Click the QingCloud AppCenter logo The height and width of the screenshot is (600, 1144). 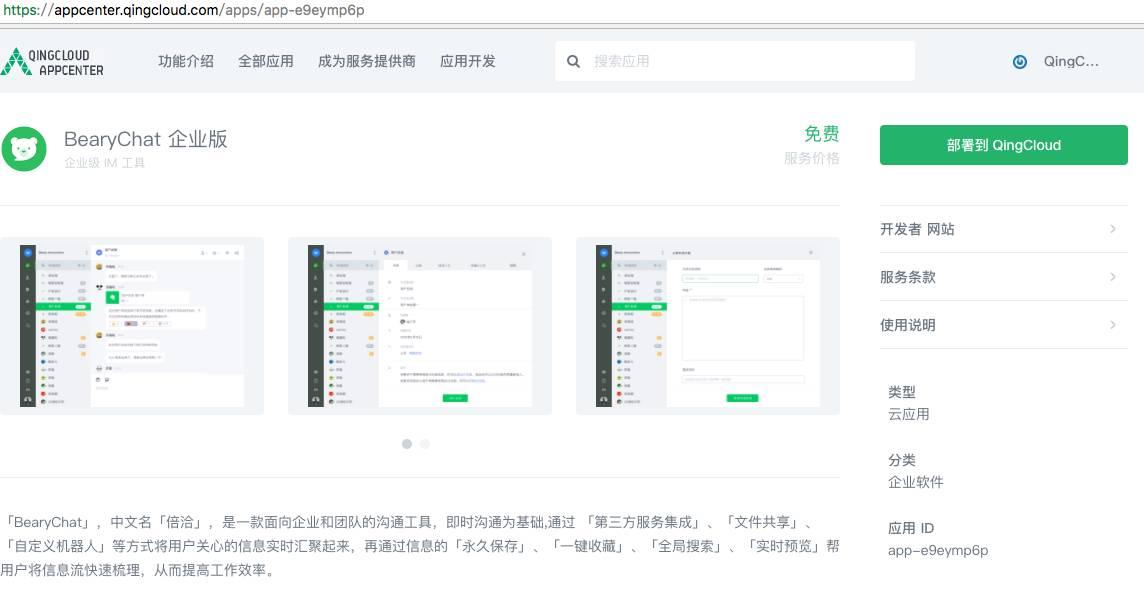(53, 62)
